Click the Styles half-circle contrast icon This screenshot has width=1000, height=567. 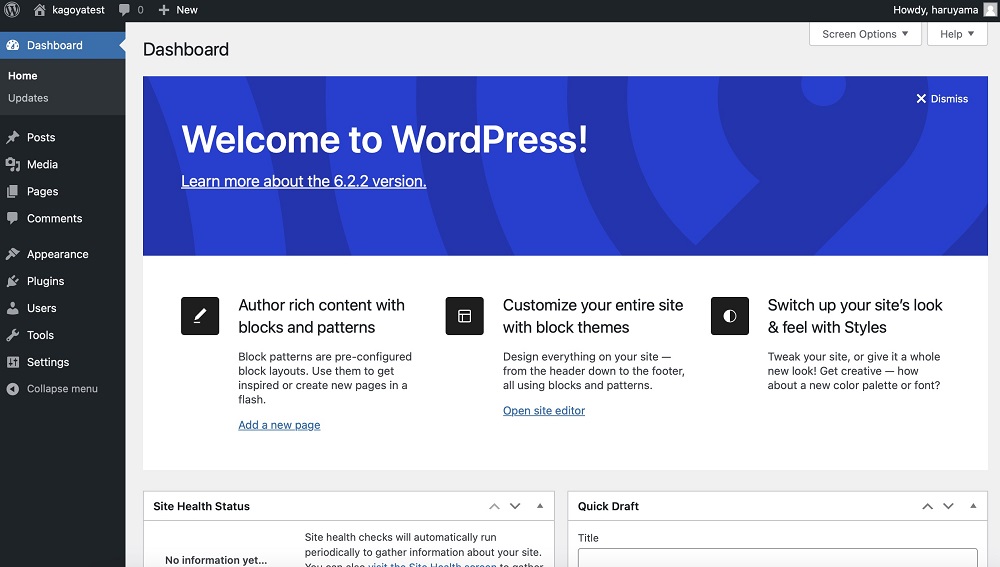point(729,316)
